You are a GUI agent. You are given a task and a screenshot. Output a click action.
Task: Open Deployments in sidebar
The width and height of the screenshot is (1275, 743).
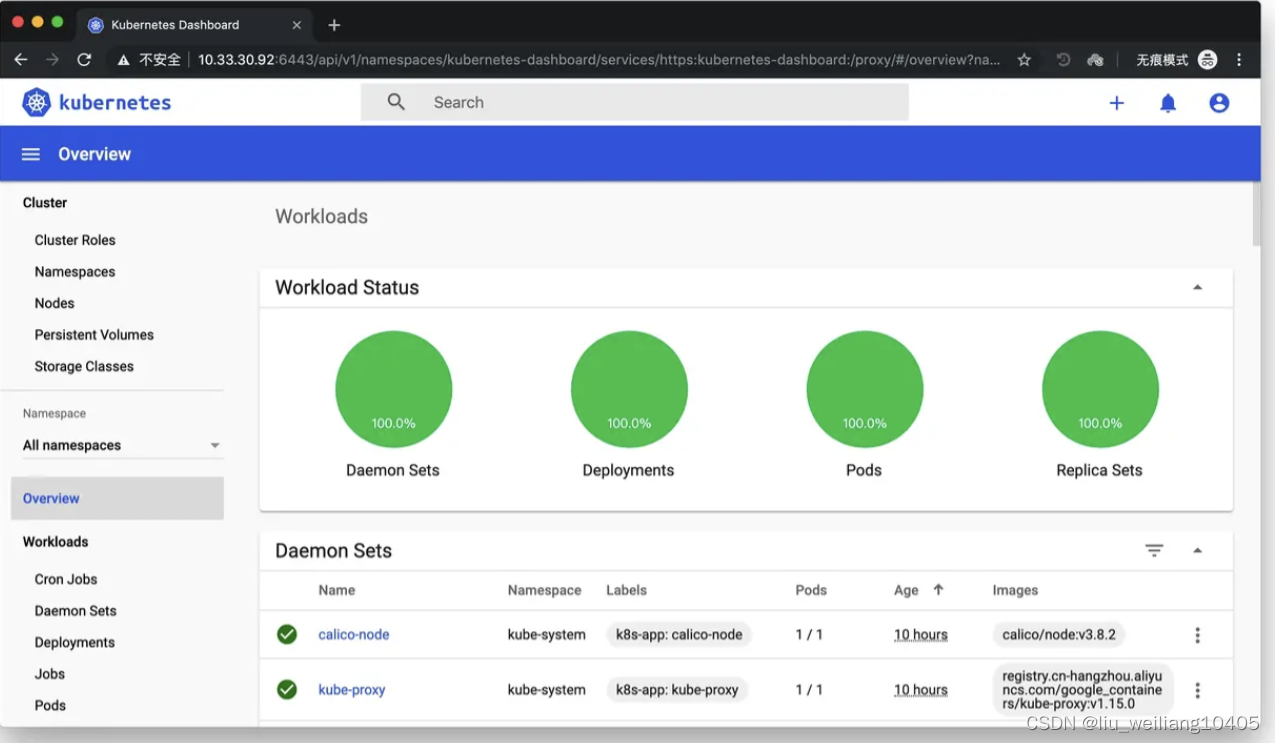click(75, 642)
